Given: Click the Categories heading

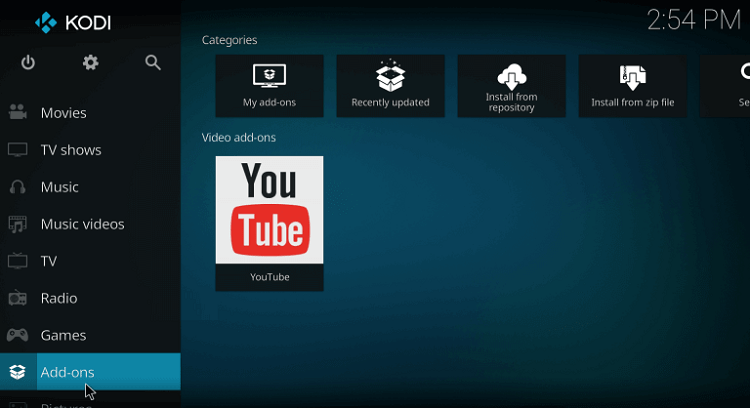Looking at the screenshot, I should tap(230, 40).
